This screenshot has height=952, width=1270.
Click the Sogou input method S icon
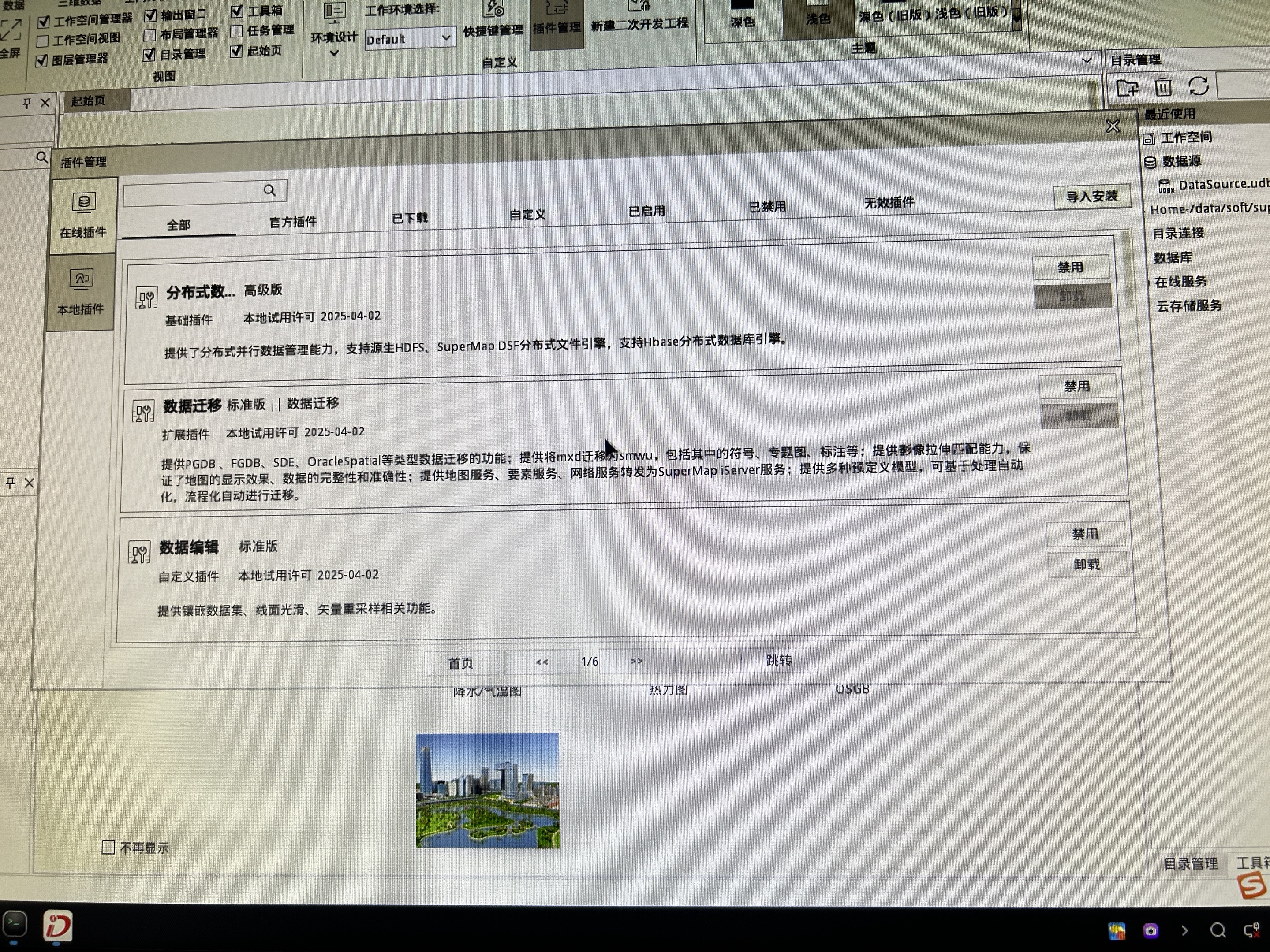coord(1252,885)
